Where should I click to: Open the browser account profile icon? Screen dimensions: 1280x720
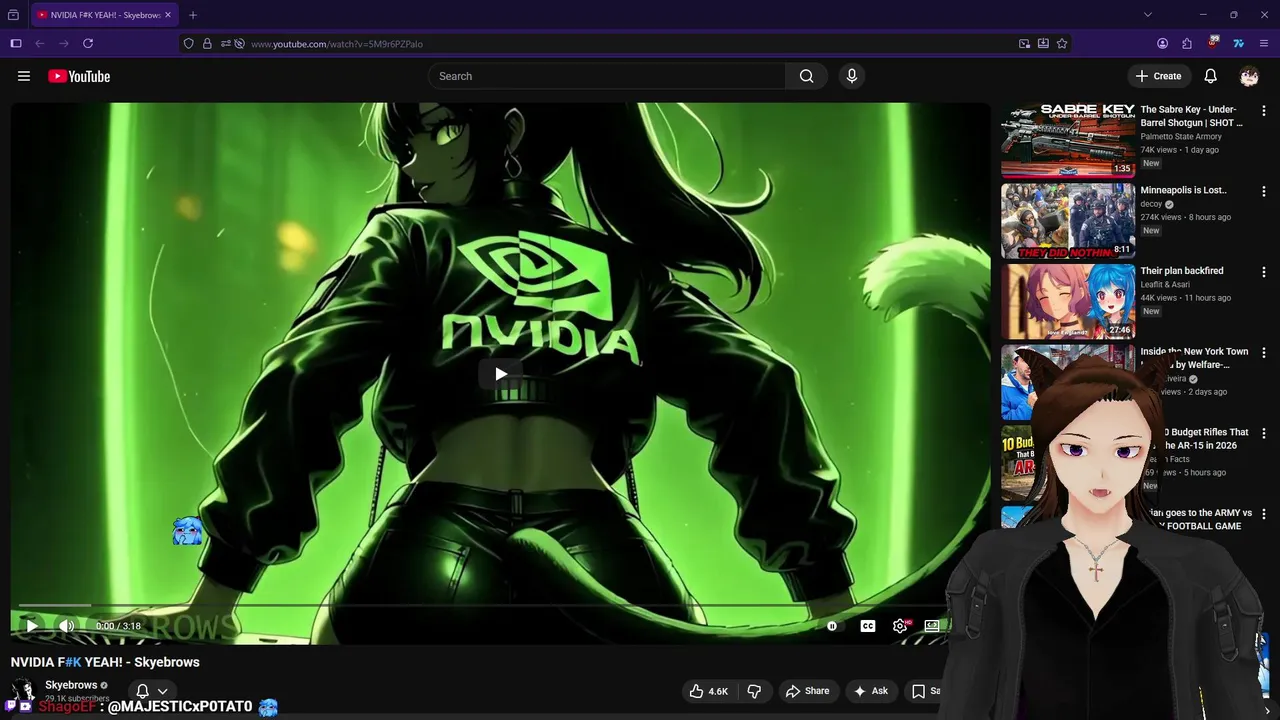point(1162,44)
